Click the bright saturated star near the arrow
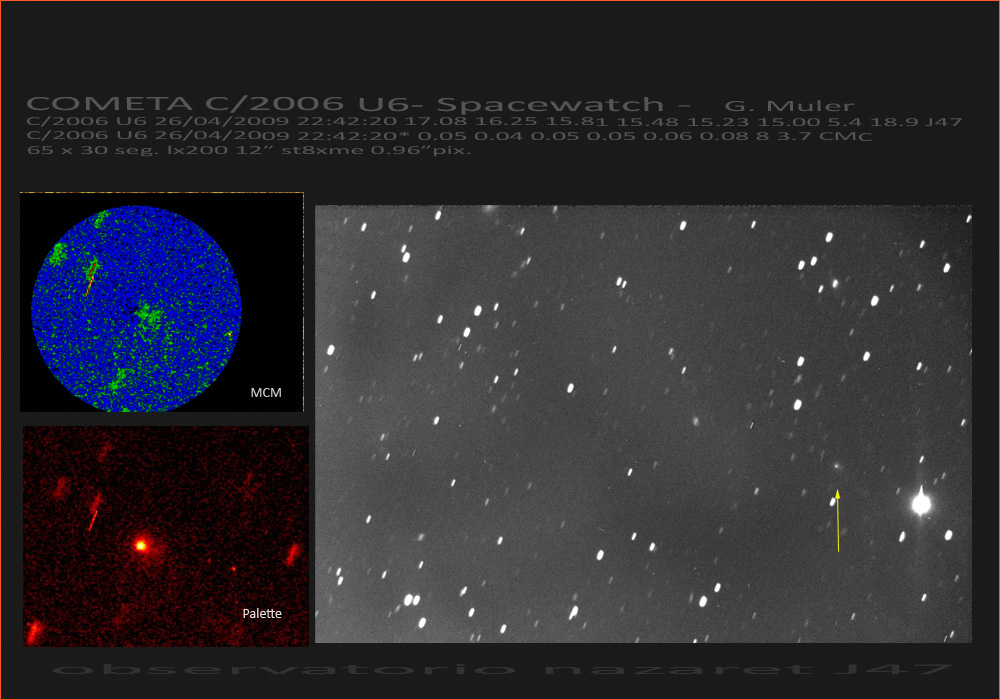The height and width of the screenshot is (700, 1000). 921,504
